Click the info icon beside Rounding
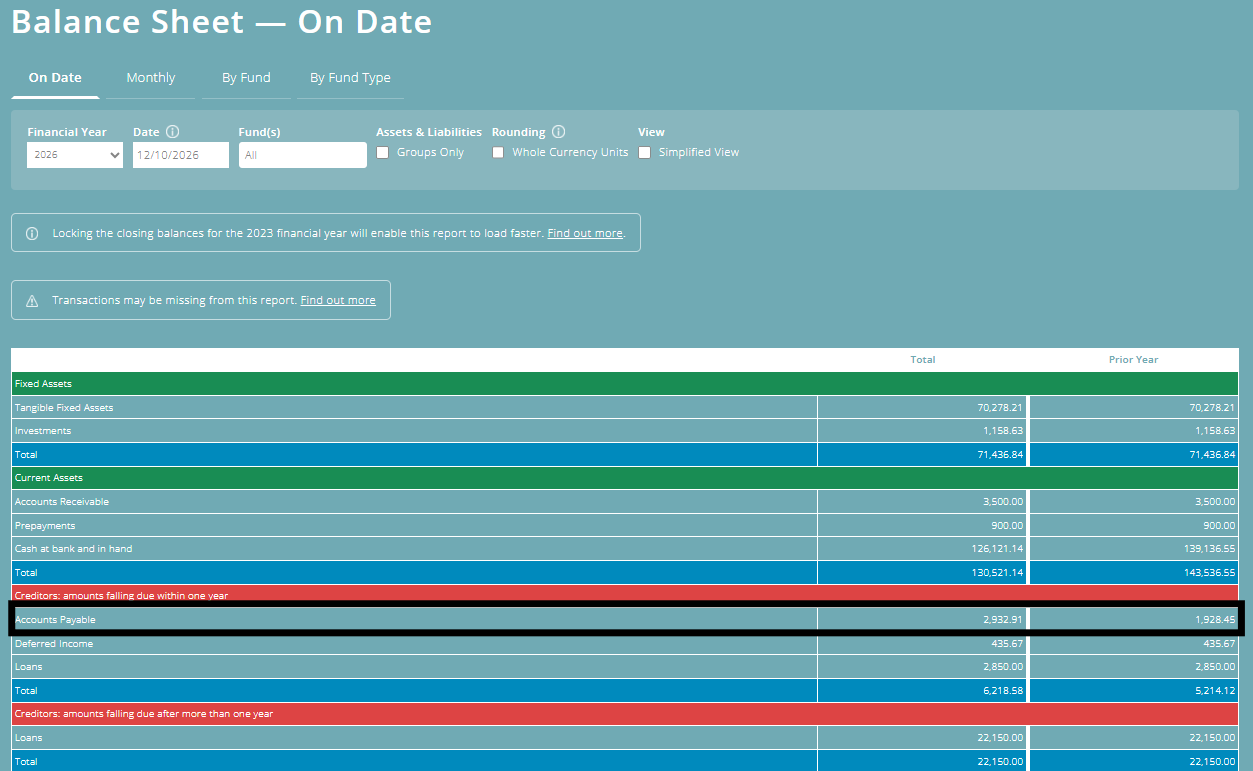The height and width of the screenshot is (771, 1253). tap(559, 132)
